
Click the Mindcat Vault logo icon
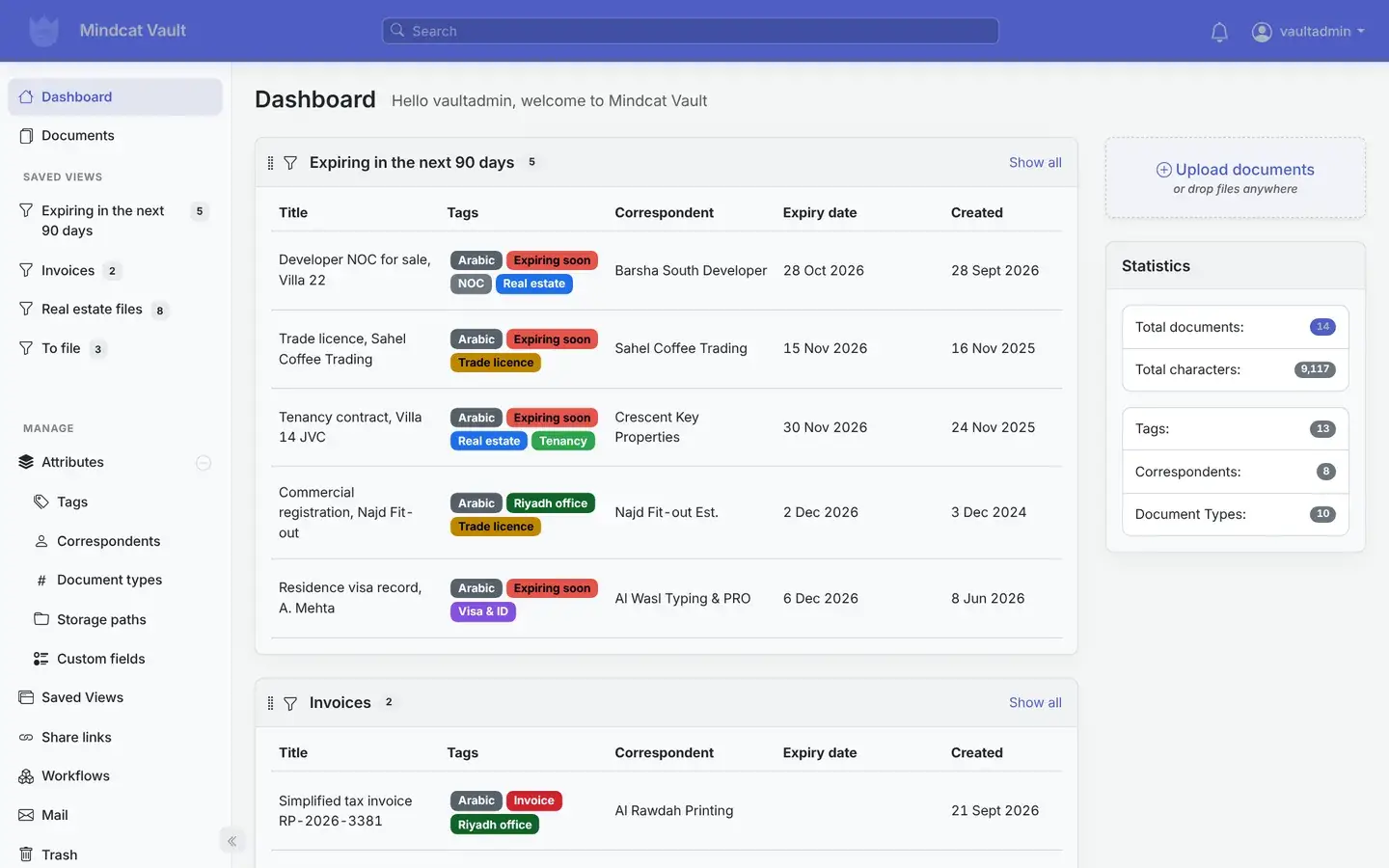(x=43, y=31)
